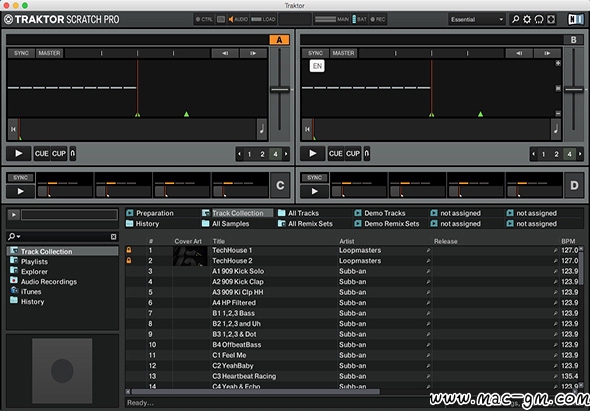Clear the browser search field with X
The height and width of the screenshot is (411, 590).
point(113,237)
